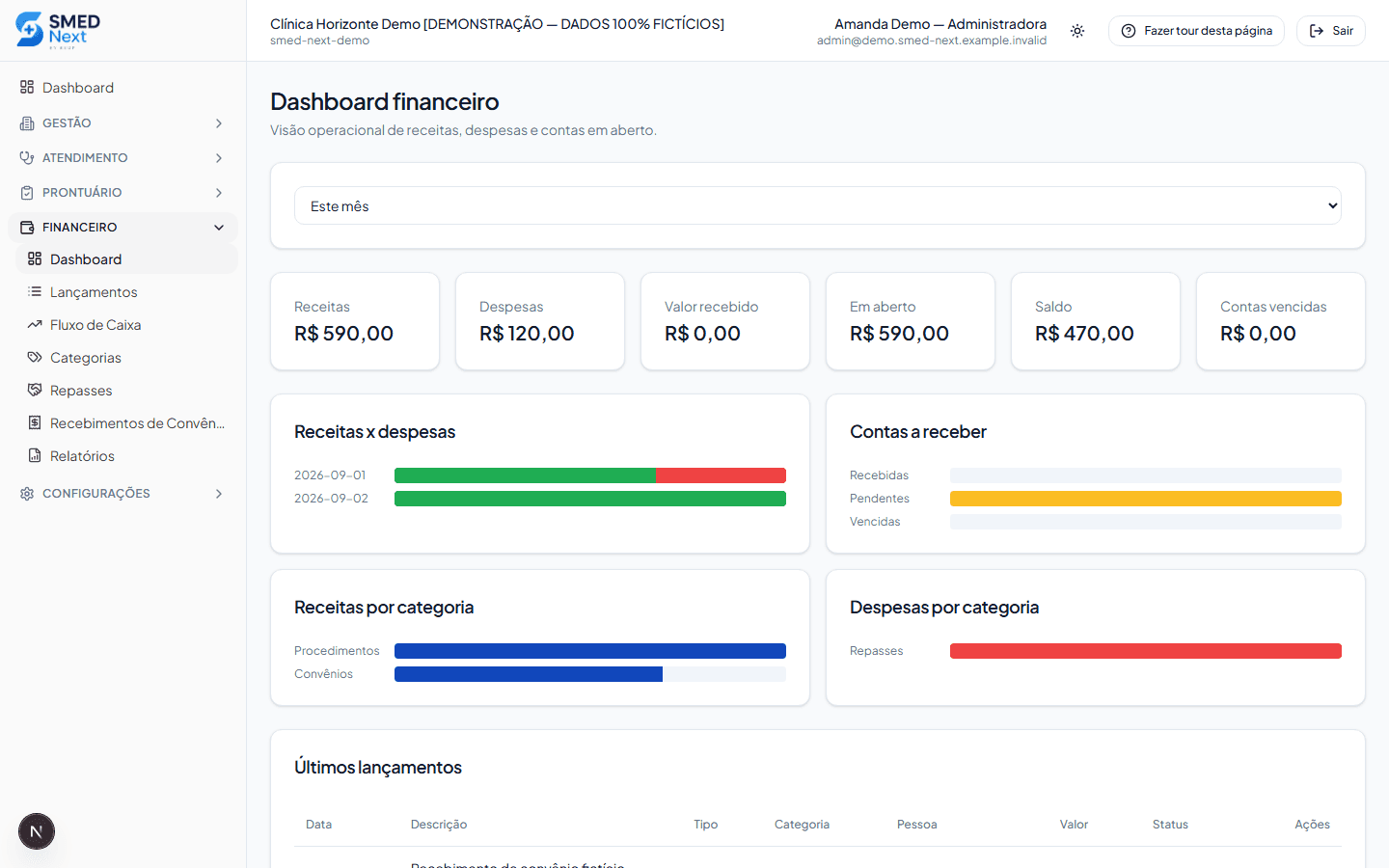The height and width of the screenshot is (868, 1389).
Task: Click the Atendimento stethoscope icon
Action: (27, 158)
